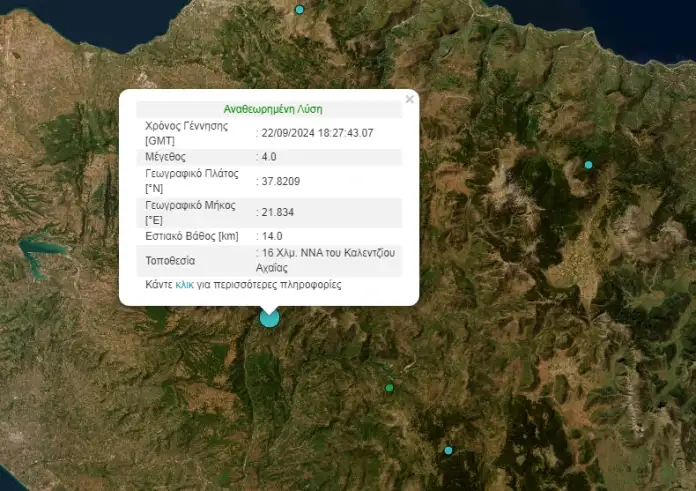Click the cyan marker at top edge
The height and width of the screenshot is (491, 696).
[x=299, y=9]
